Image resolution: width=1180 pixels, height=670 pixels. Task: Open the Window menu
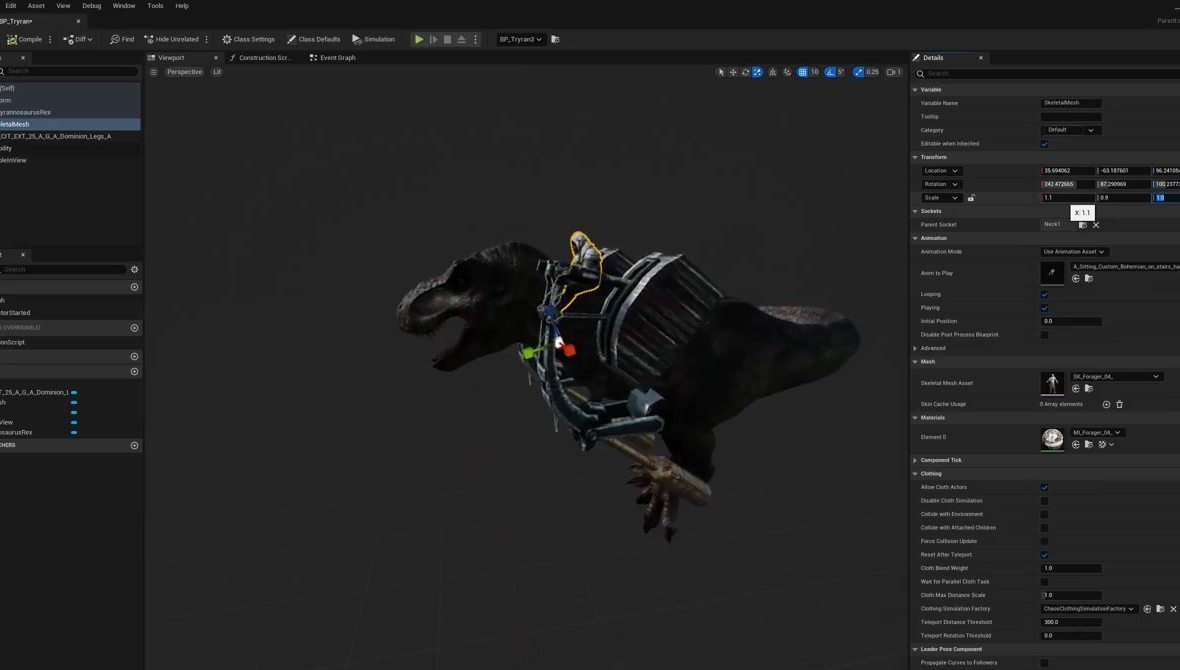point(124,6)
